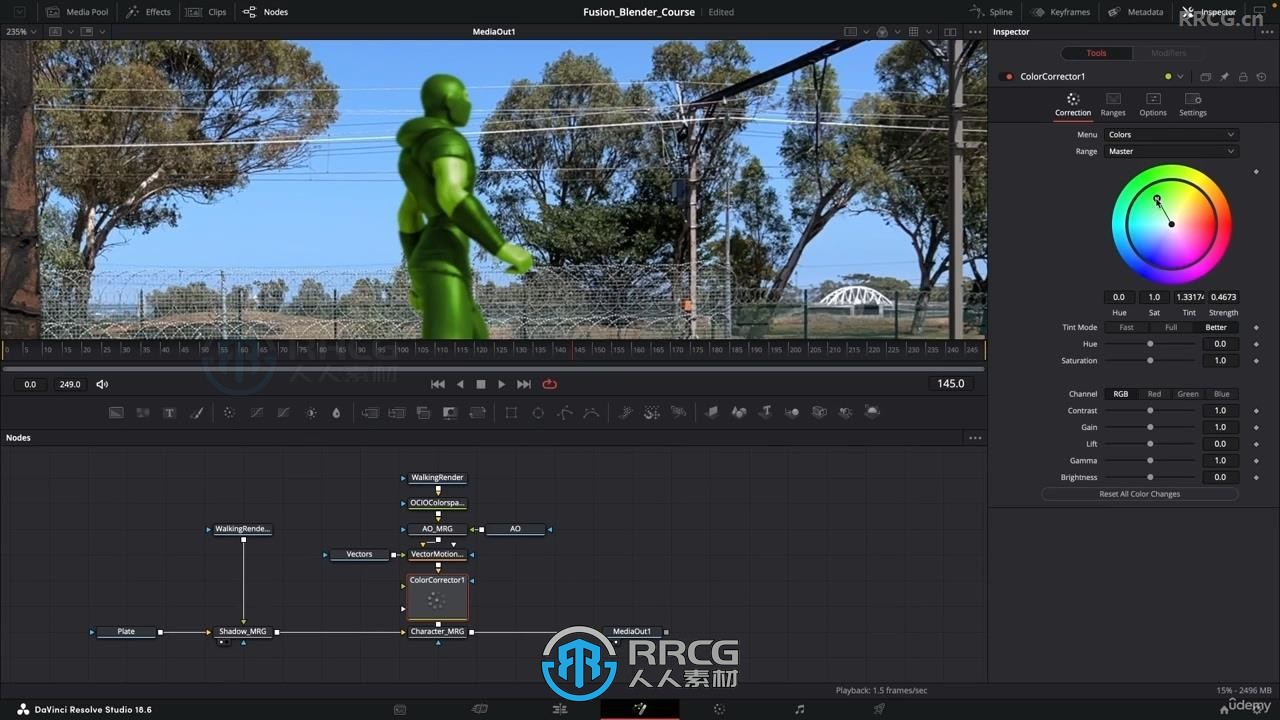
Task: Add a Blur tool from the toolbar
Action: (x=336, y=412)
